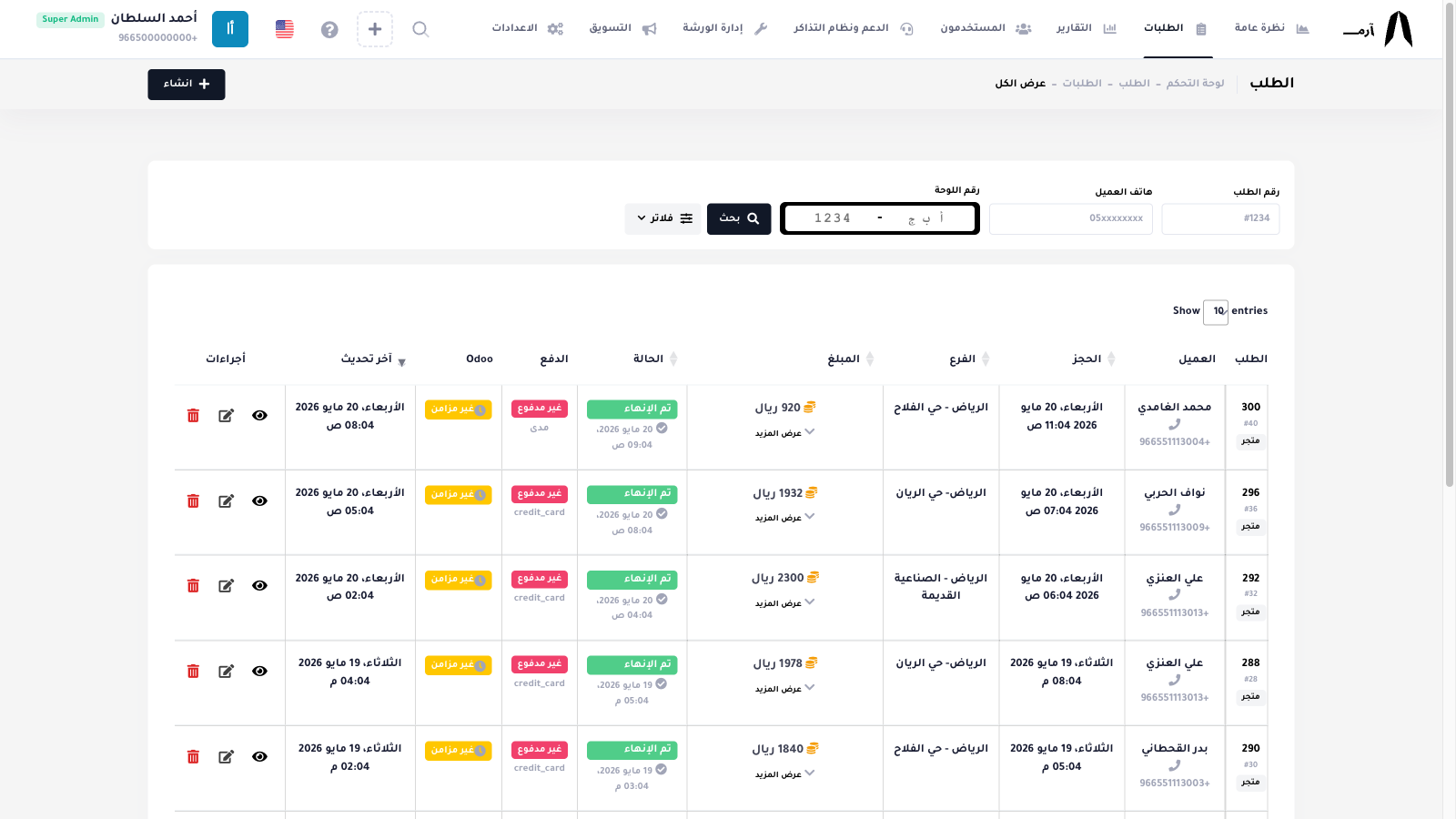Screen dimensions: 1456x819
Task: Delete order 300 with trash icon
Action: [193, 416]
